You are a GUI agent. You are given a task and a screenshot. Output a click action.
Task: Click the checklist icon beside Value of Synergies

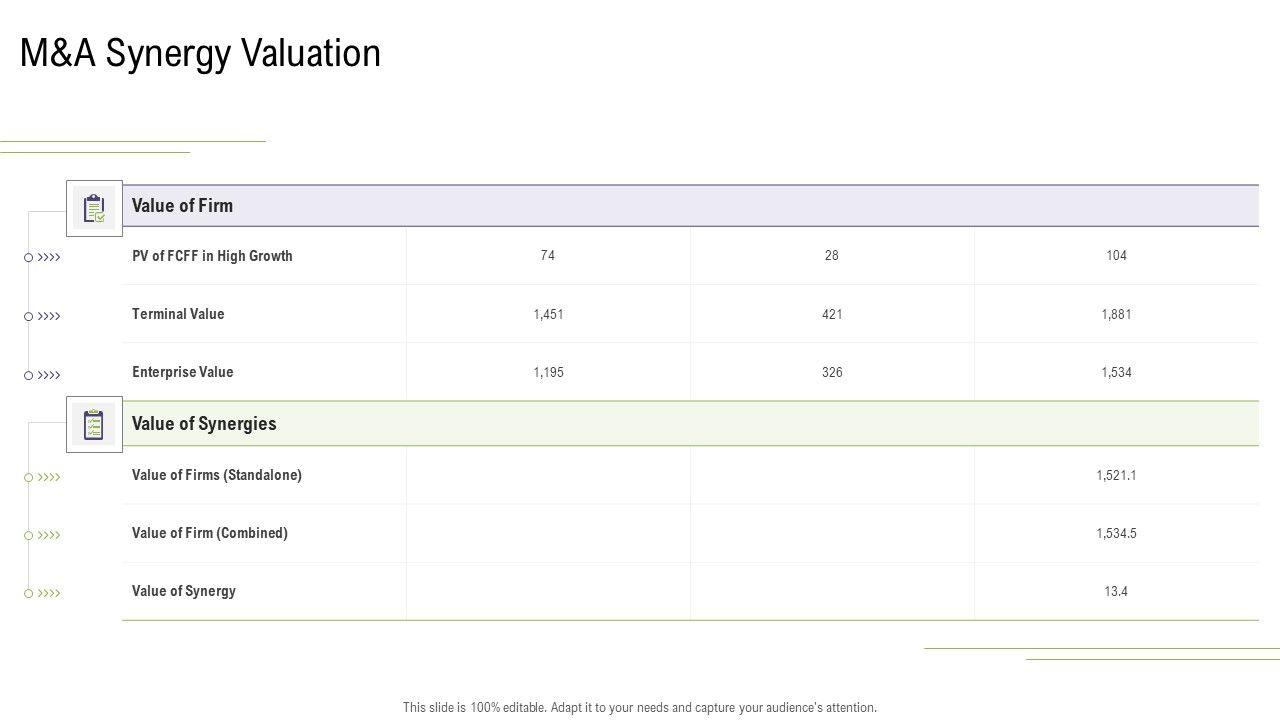pos(94,424)
